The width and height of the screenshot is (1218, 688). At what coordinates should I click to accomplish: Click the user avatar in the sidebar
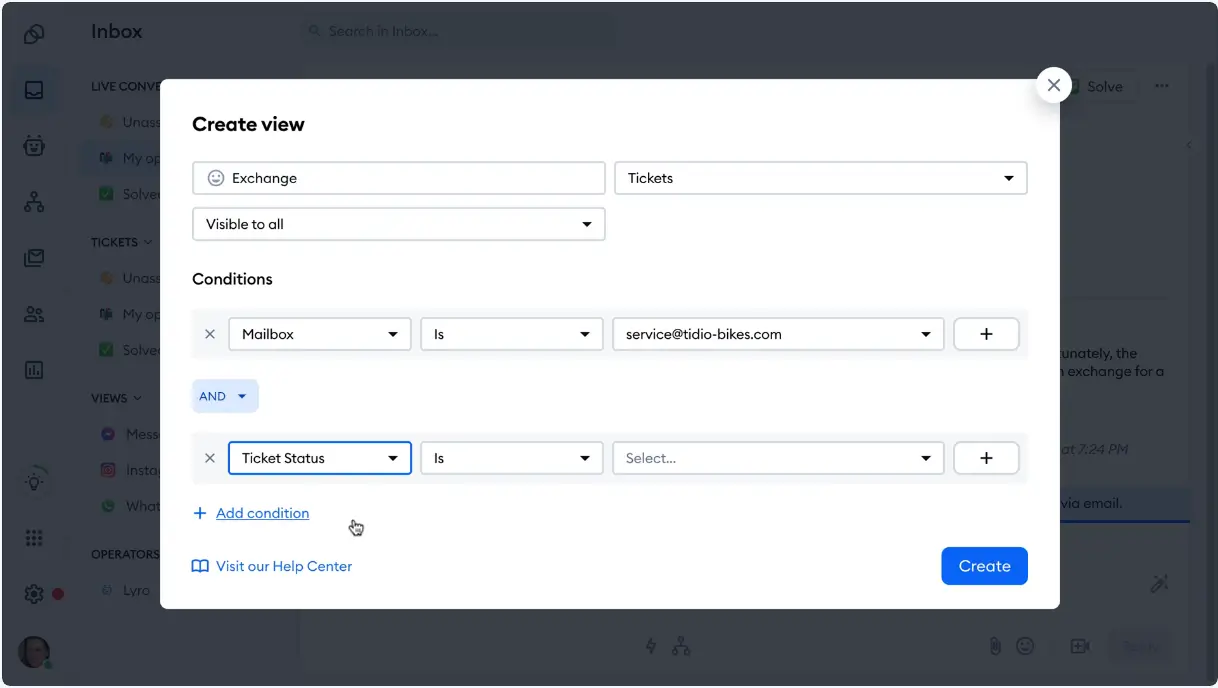coord(34,652)
